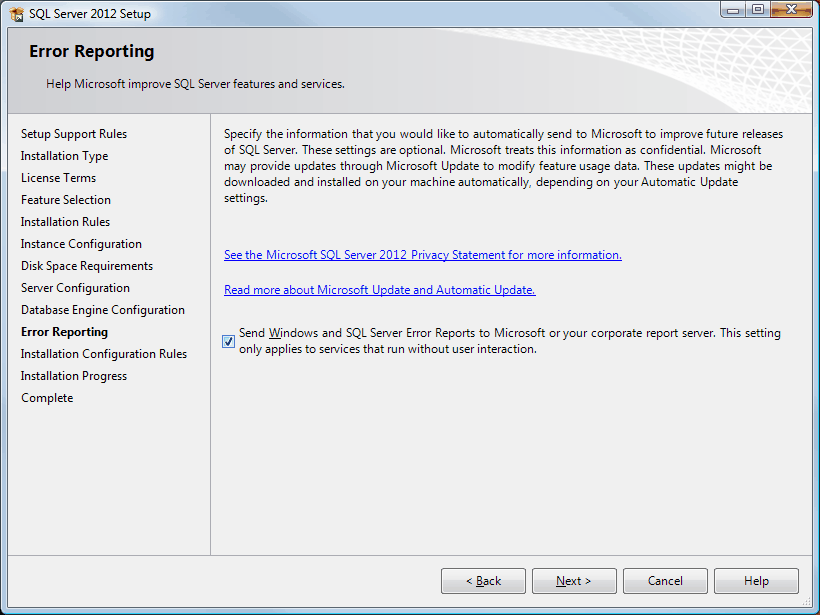Select the Complete step
The width and height of the screenshot is (820, 615).
pyautogui.click(x=47, y=397)
